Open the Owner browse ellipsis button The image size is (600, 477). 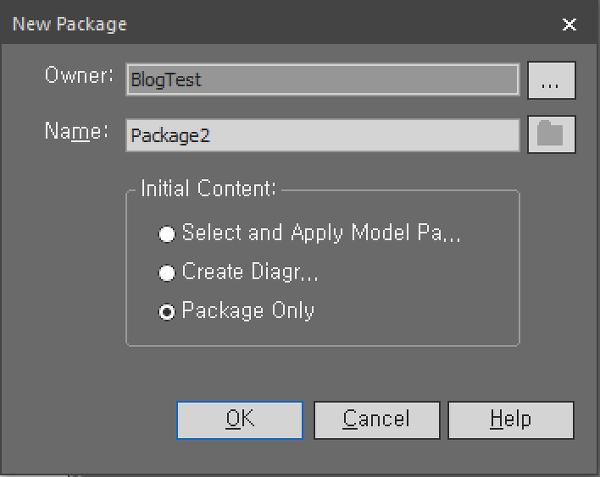(x=551, y=80)
